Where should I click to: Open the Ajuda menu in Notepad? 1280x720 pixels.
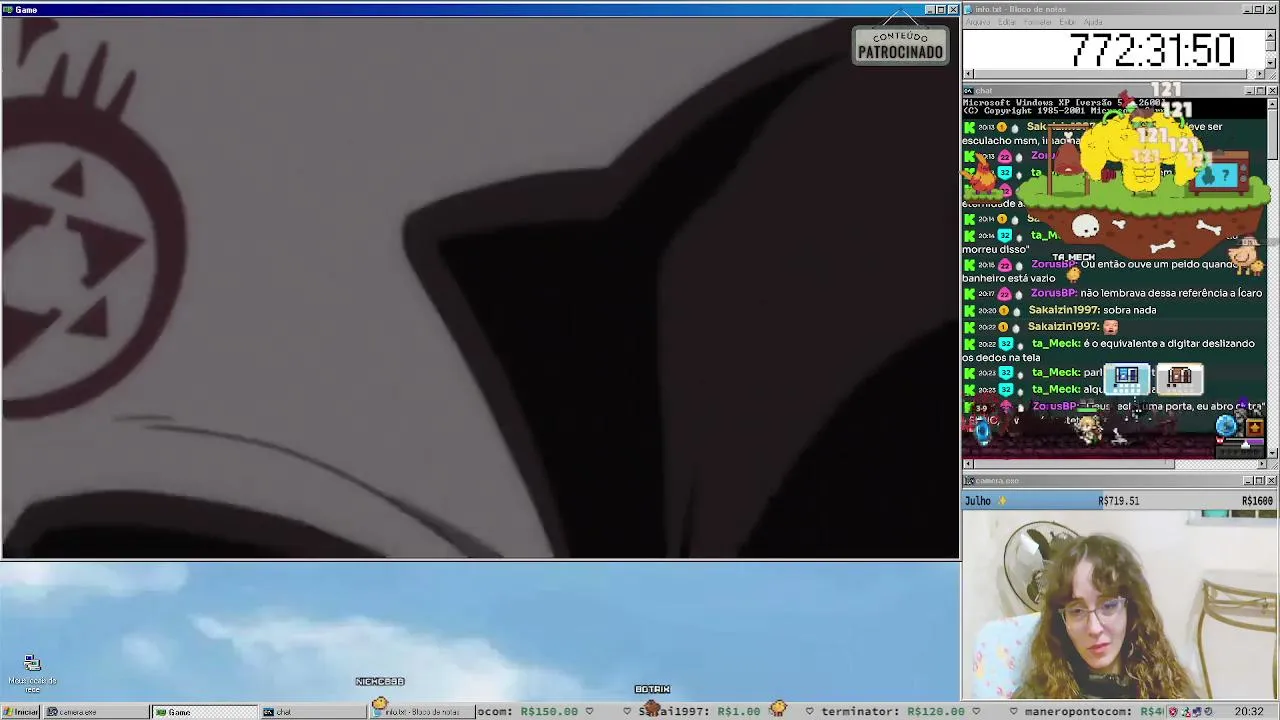[x=1093, y=22]
